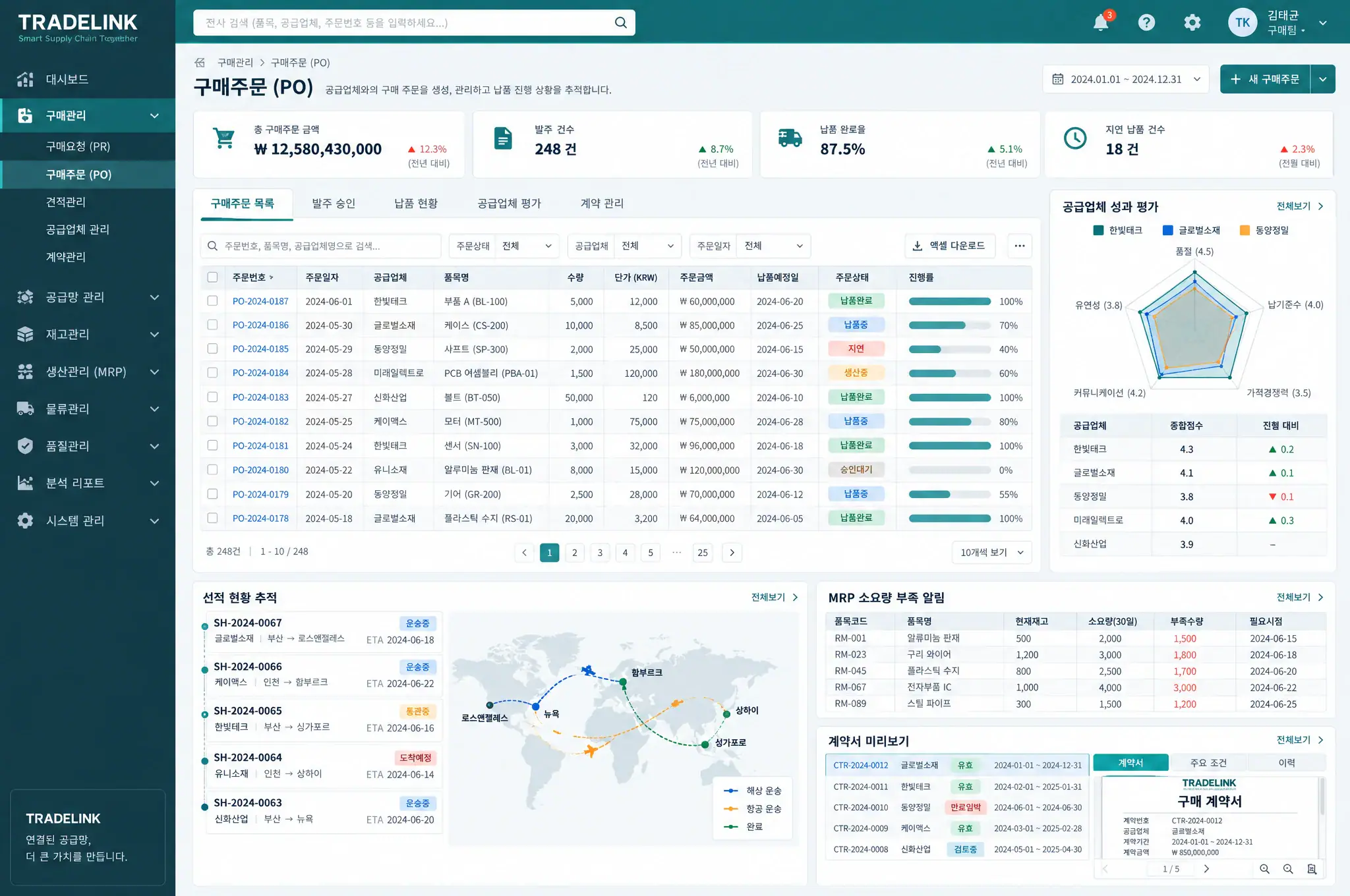Click the help question mark icon
This screenshot has width=1350, height=896.
(1146, 23)
